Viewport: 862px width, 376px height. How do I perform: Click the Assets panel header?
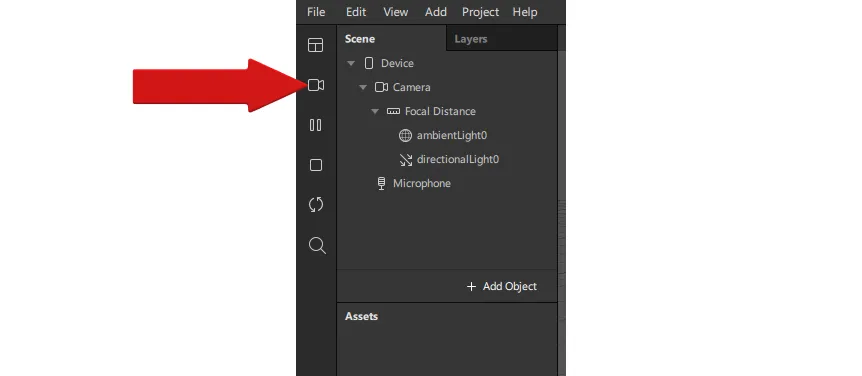(361, 317)
